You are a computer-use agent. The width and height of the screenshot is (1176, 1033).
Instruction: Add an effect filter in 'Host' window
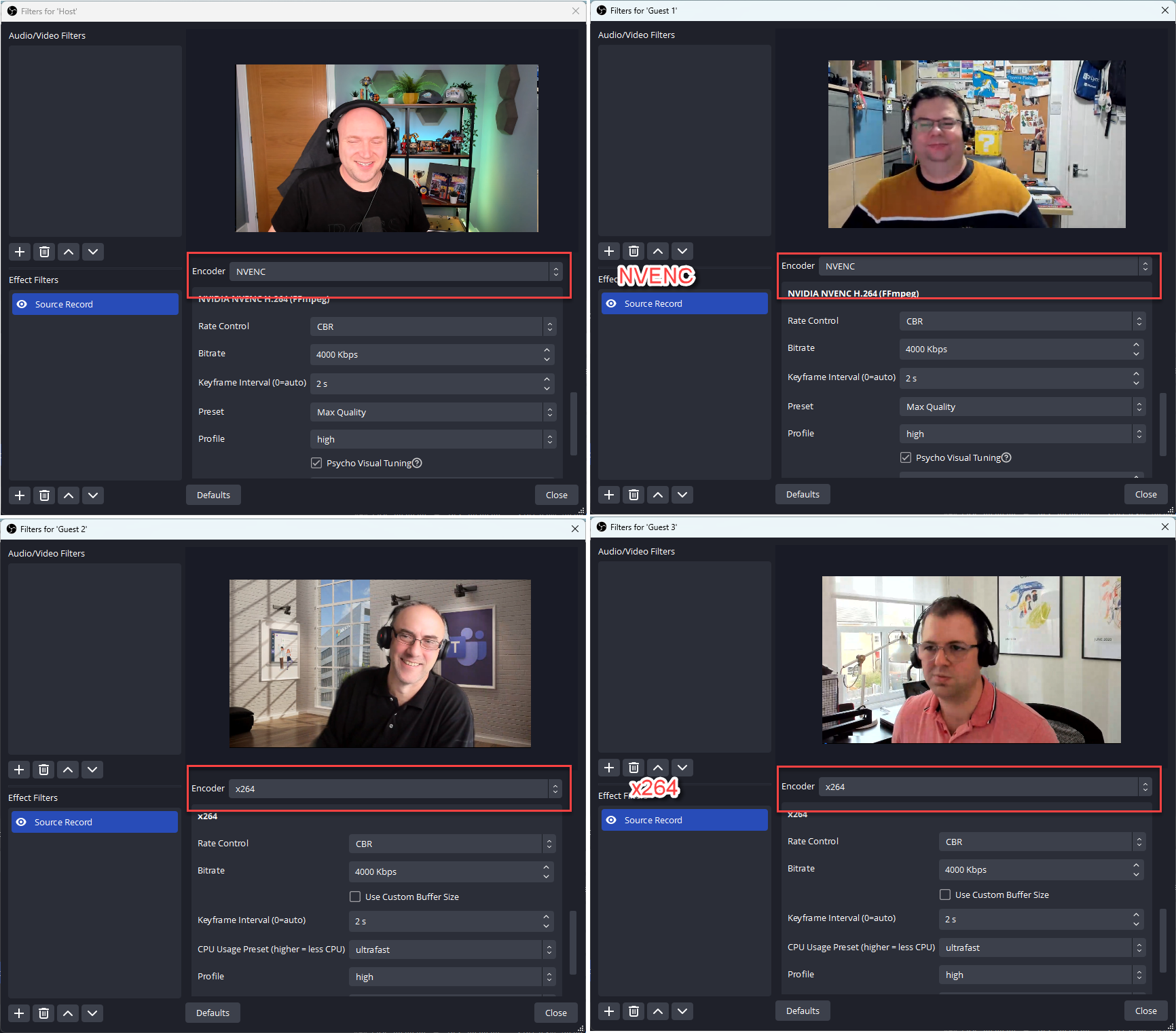click(19, 495)
